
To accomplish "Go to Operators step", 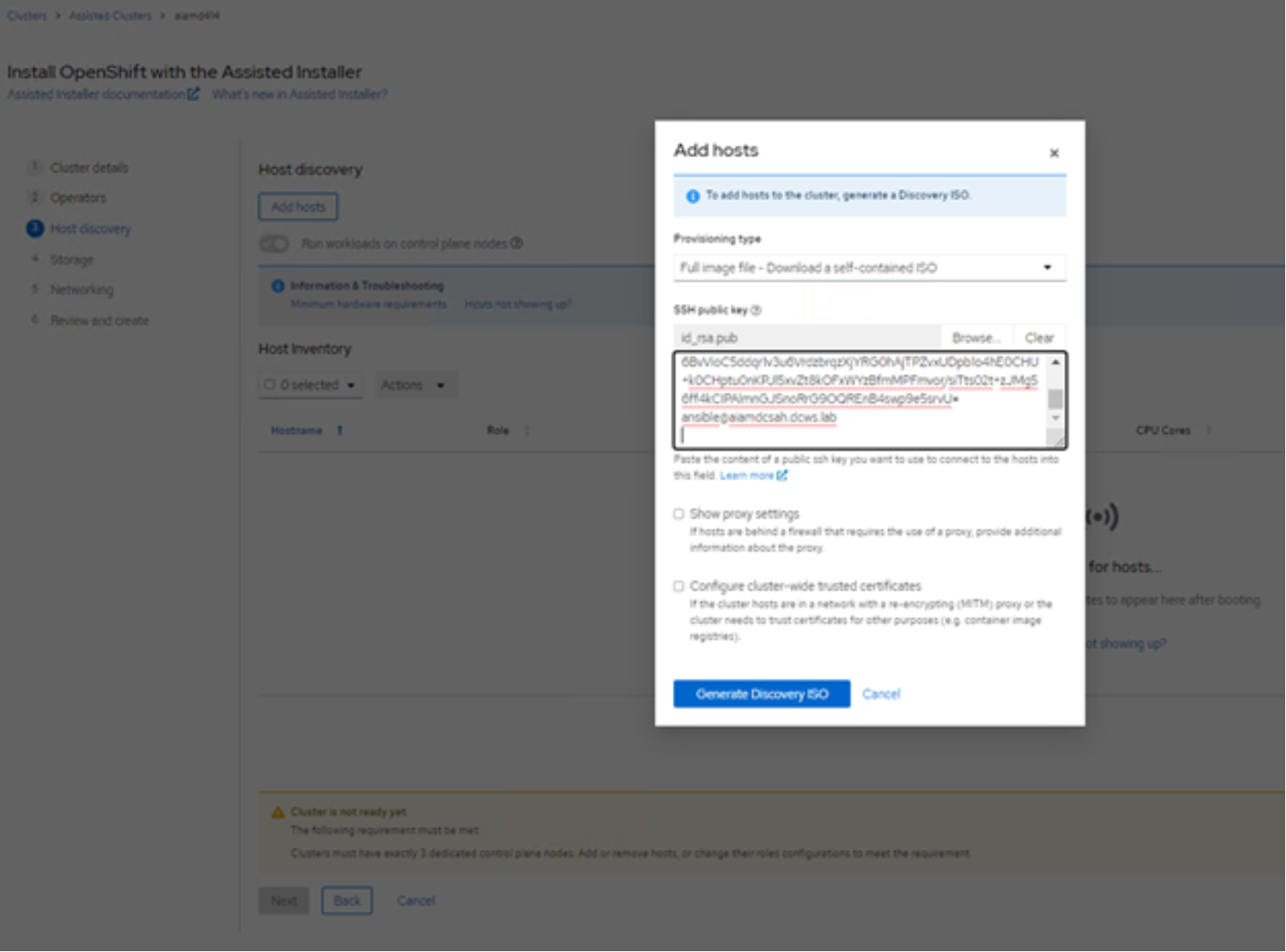I will (78, 198).
